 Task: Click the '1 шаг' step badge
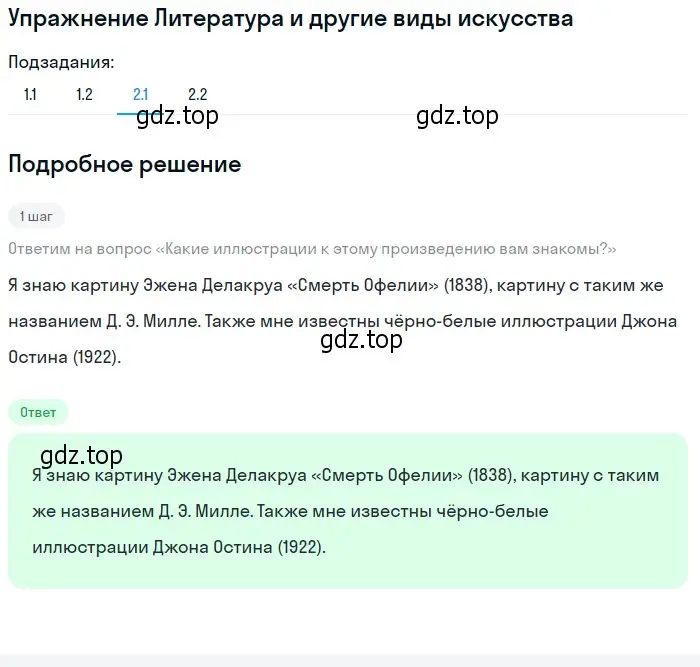click(x=36, y=217)
